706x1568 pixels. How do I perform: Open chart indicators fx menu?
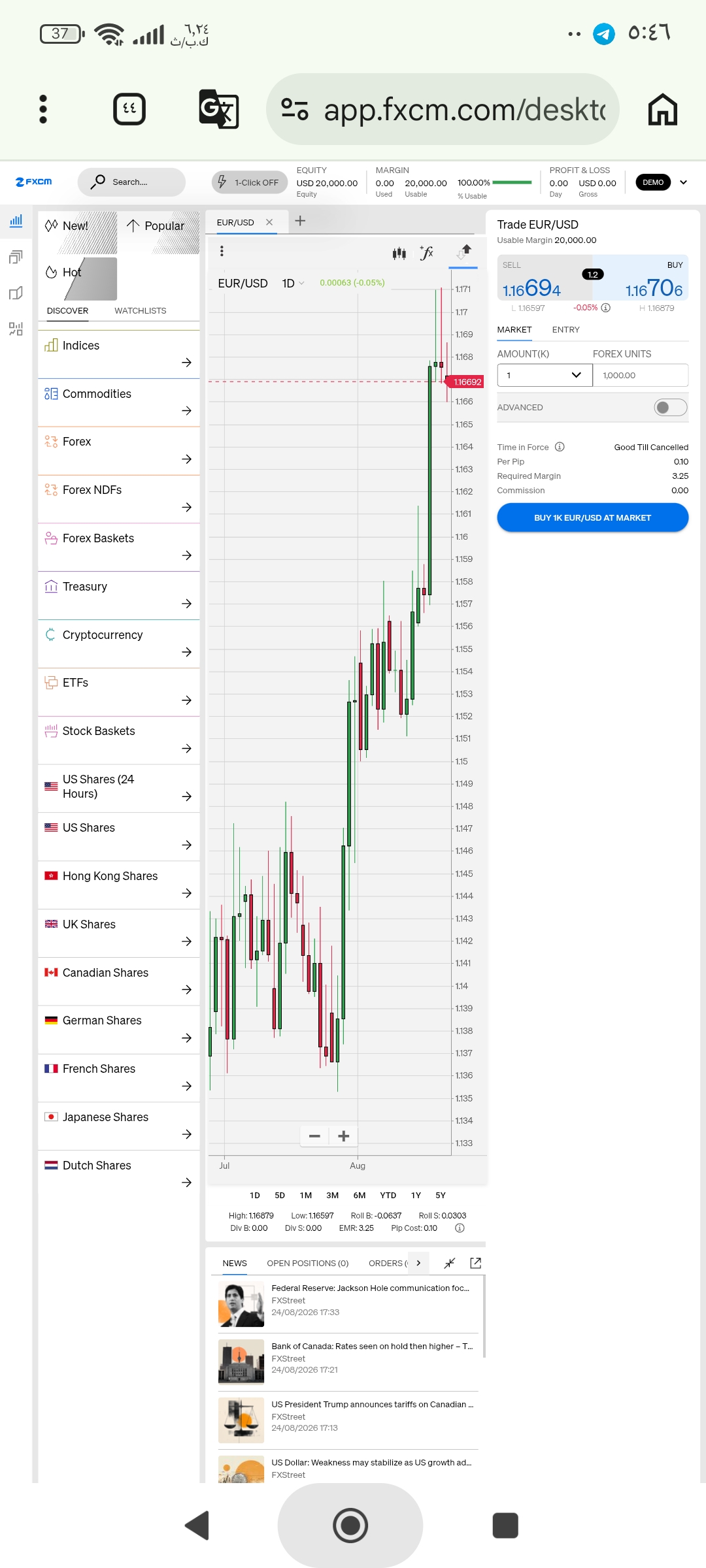pos(427,253)
